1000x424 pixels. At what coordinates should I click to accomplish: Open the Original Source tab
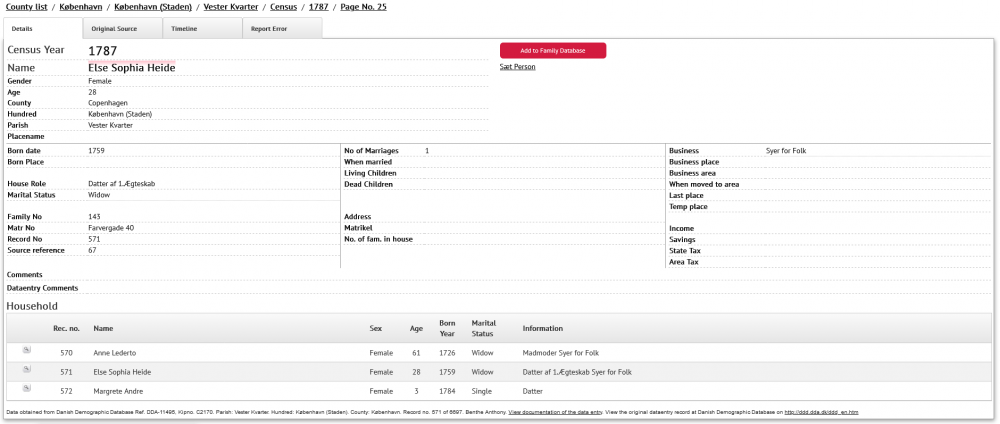coord(122,29)
